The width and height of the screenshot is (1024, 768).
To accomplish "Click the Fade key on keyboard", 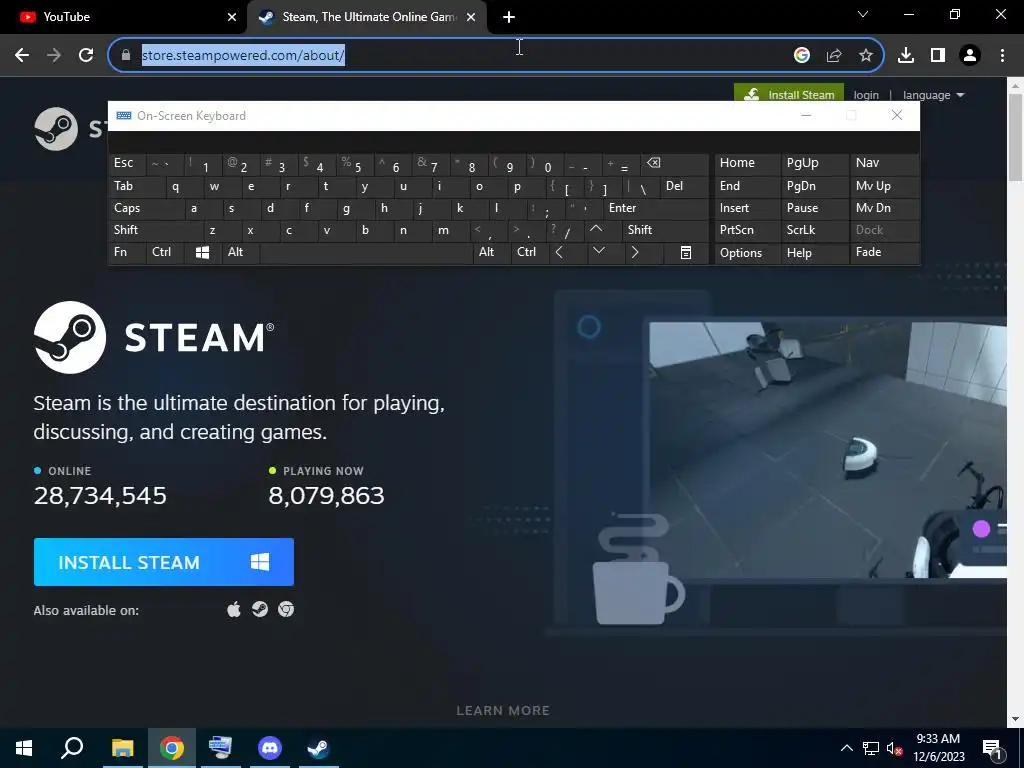I will coord(884,253).
